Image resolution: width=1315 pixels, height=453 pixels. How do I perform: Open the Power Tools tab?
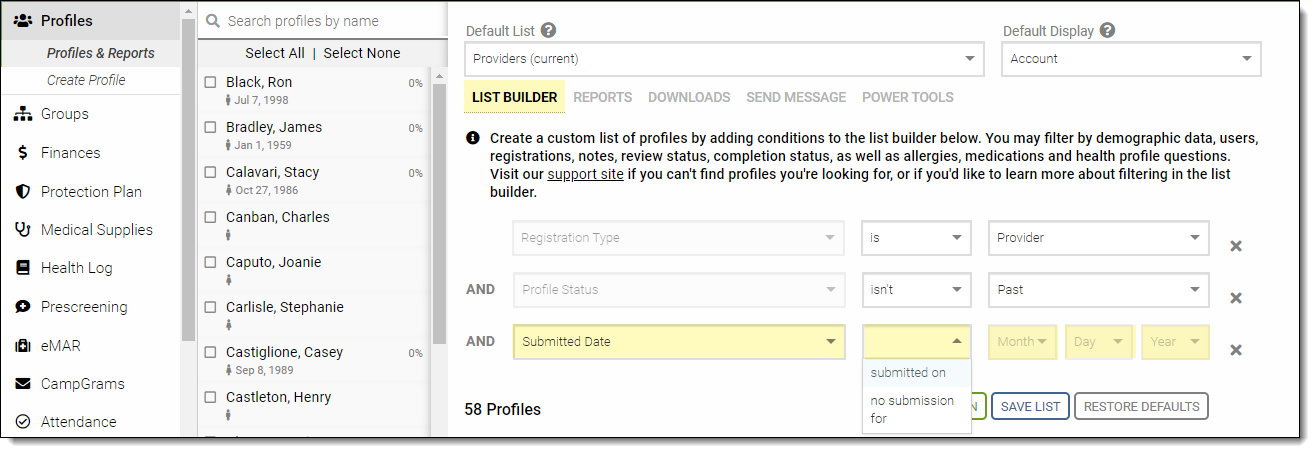(907, 97)
